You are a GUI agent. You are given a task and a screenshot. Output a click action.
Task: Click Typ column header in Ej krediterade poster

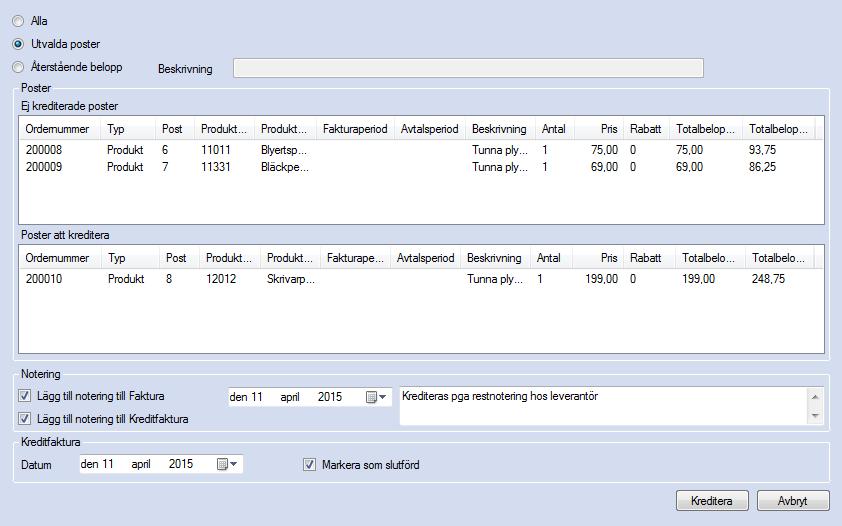[x=128, y=129]
